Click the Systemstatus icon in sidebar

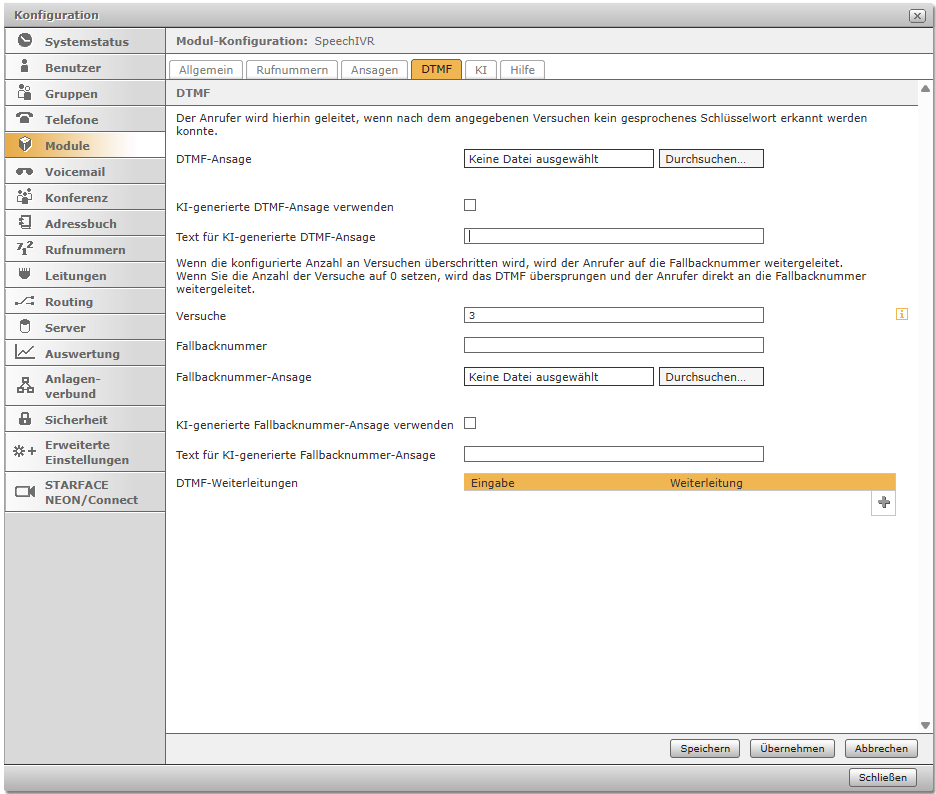pyautogui.click(x=25, y=42)
